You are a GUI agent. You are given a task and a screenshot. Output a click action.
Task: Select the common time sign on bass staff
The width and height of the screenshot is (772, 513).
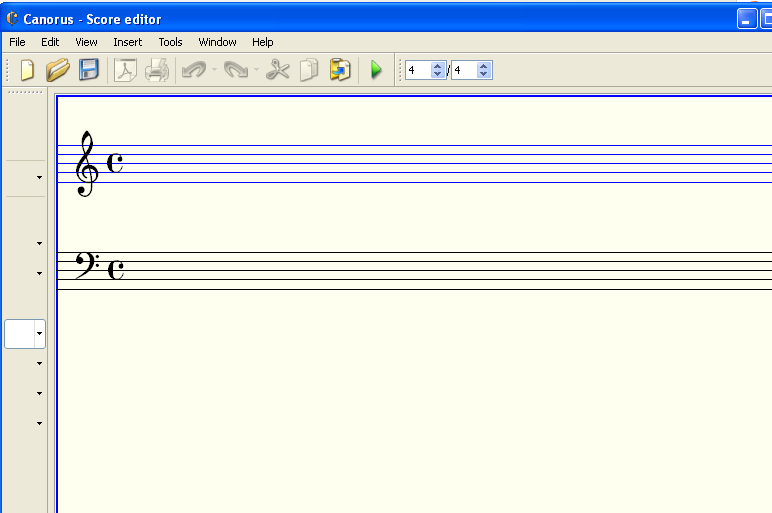tap(116, 270)
